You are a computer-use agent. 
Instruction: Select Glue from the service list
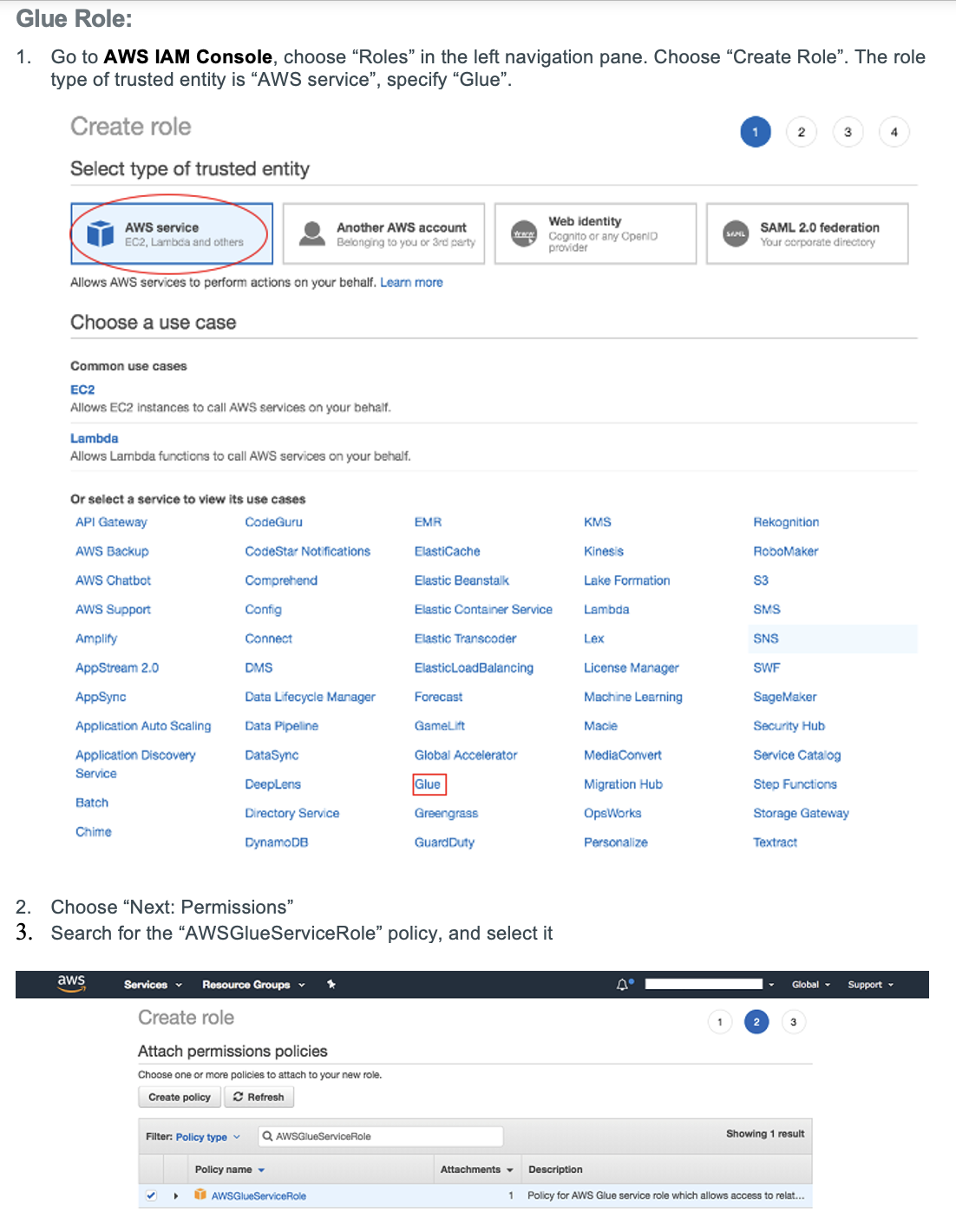coord(428,784)
